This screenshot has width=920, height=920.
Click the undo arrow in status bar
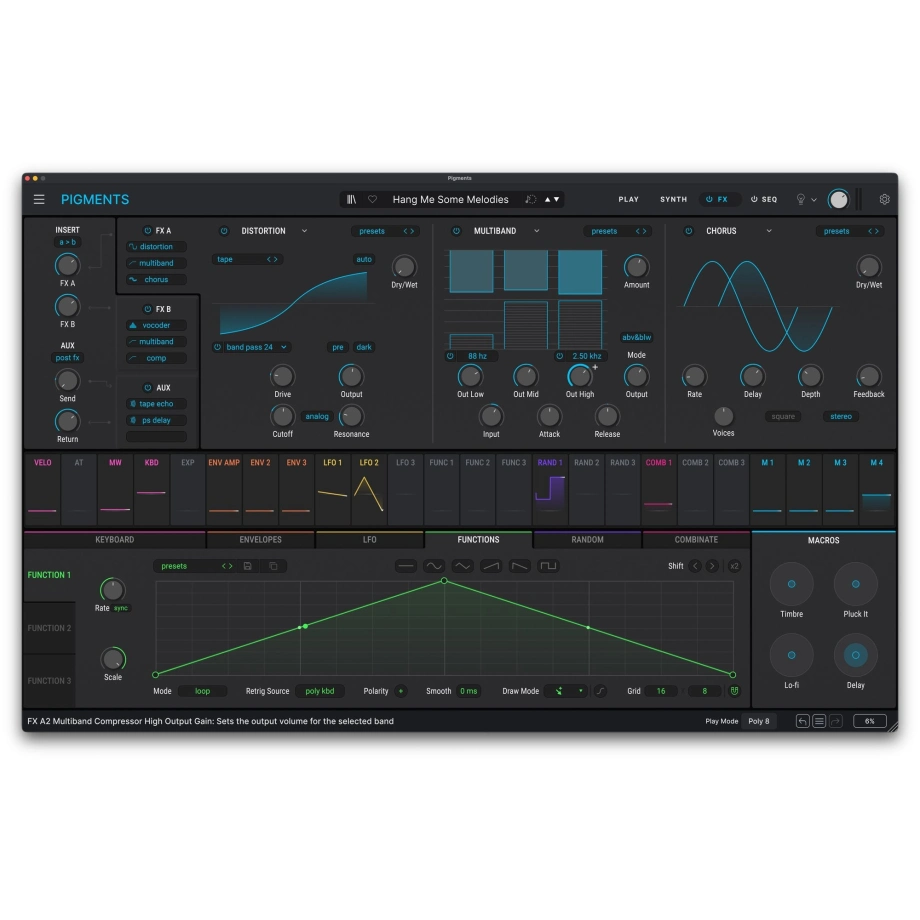pos(803,721)
